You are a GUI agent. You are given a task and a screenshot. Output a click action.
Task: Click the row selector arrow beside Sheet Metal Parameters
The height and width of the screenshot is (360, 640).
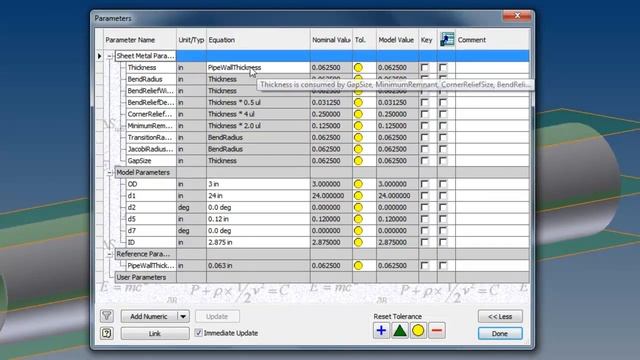[99, 56]
